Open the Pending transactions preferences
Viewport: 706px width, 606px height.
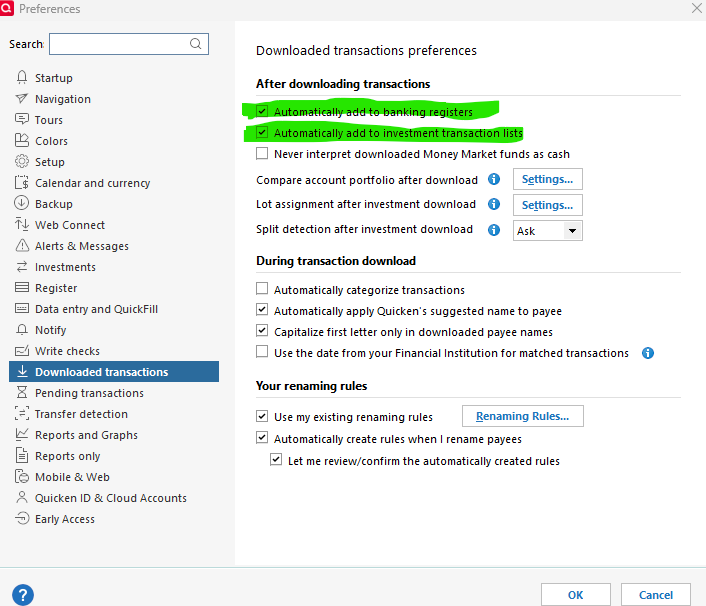89,393
